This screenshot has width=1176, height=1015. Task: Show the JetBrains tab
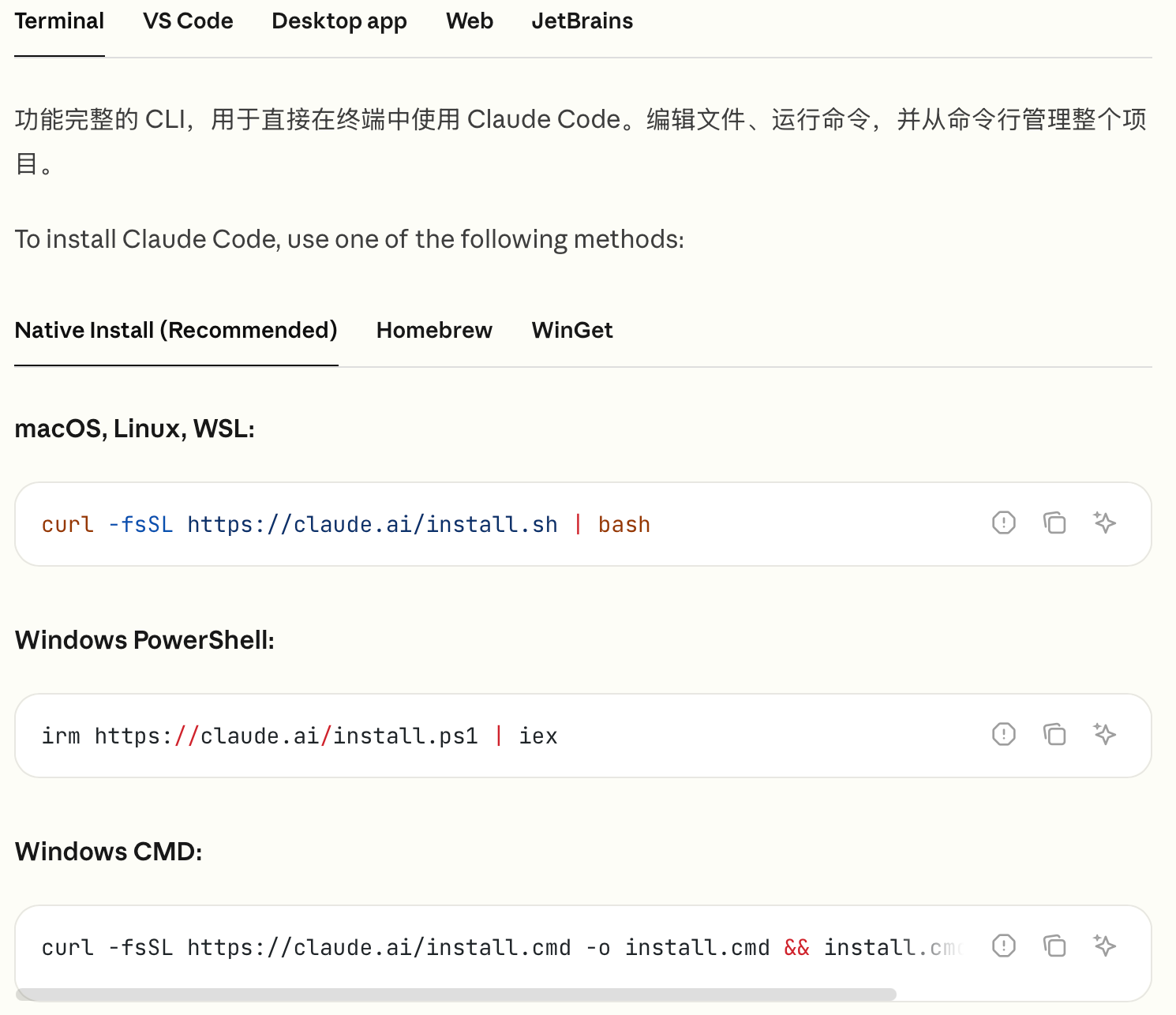[x=582, y=21]
